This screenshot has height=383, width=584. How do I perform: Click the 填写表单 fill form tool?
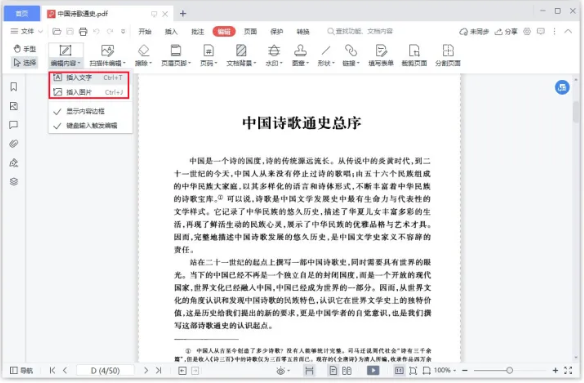click(x=381, y=55)
